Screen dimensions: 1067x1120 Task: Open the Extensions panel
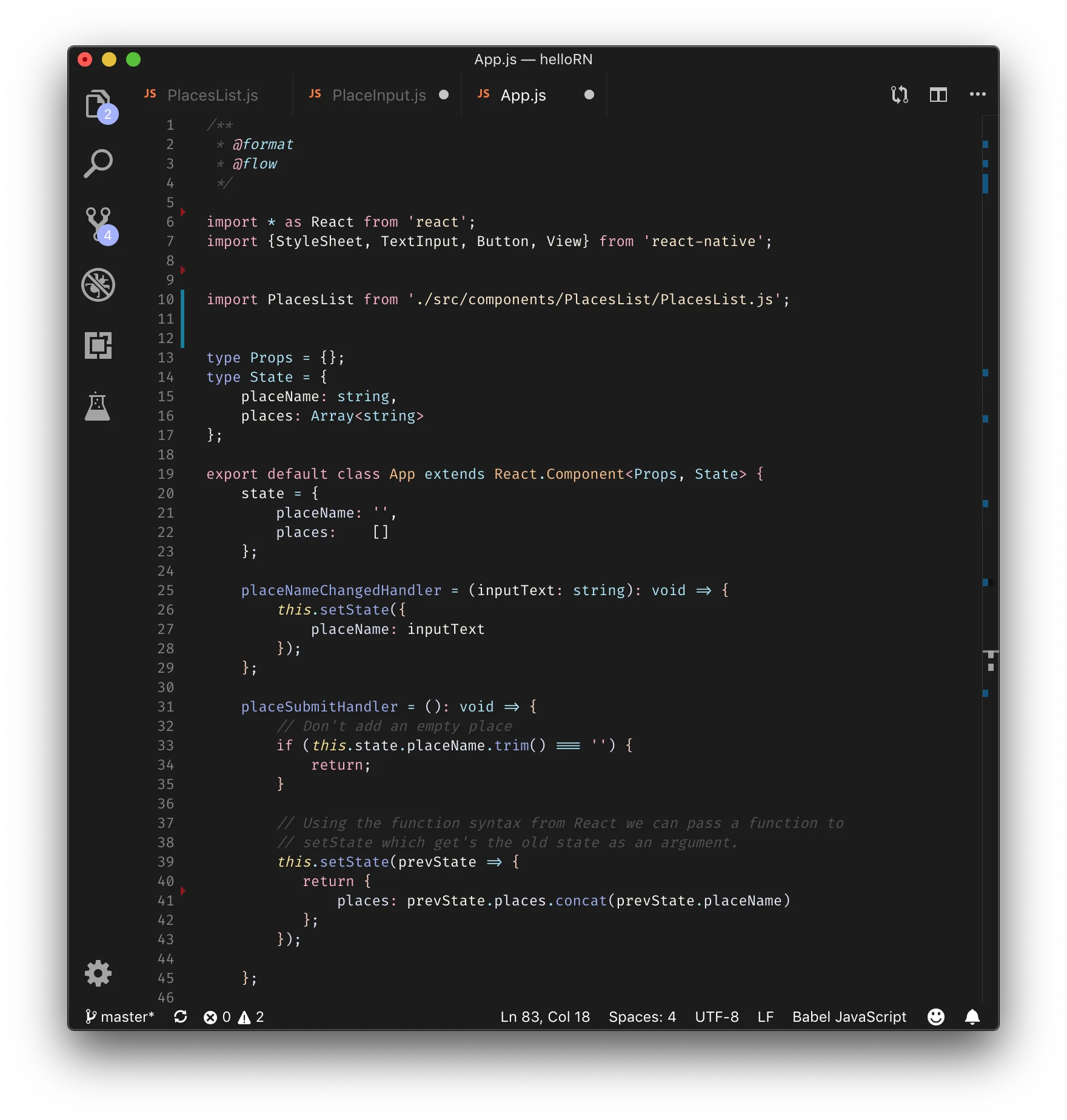(x=98, y=345)
